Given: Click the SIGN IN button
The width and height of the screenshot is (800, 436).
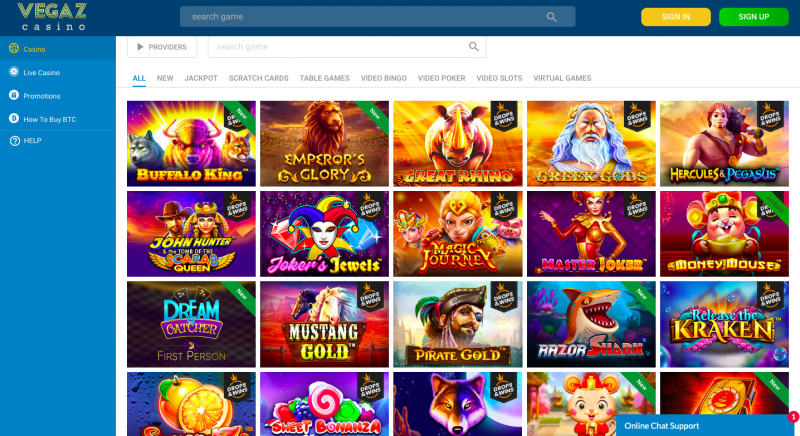Looking at the screenshot, I should 676,17.
